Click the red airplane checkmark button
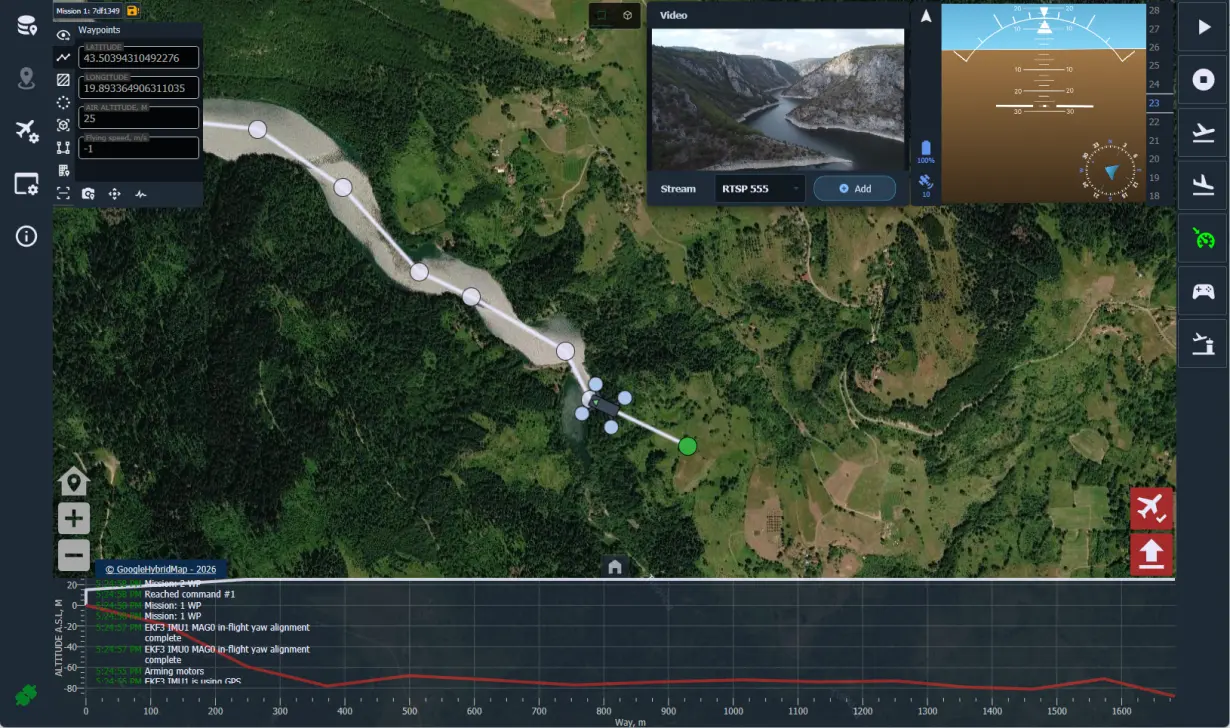Viewport: 1230px width, 728px height. (1151, 508)
